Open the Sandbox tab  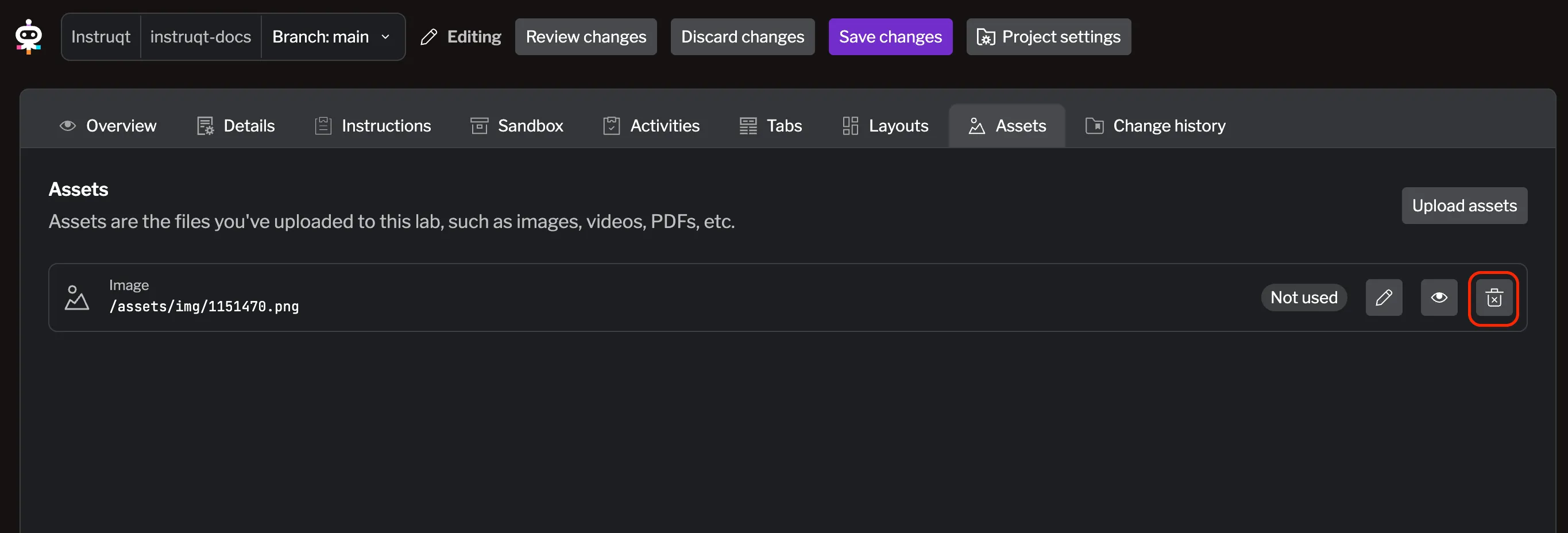coord(516,125)
